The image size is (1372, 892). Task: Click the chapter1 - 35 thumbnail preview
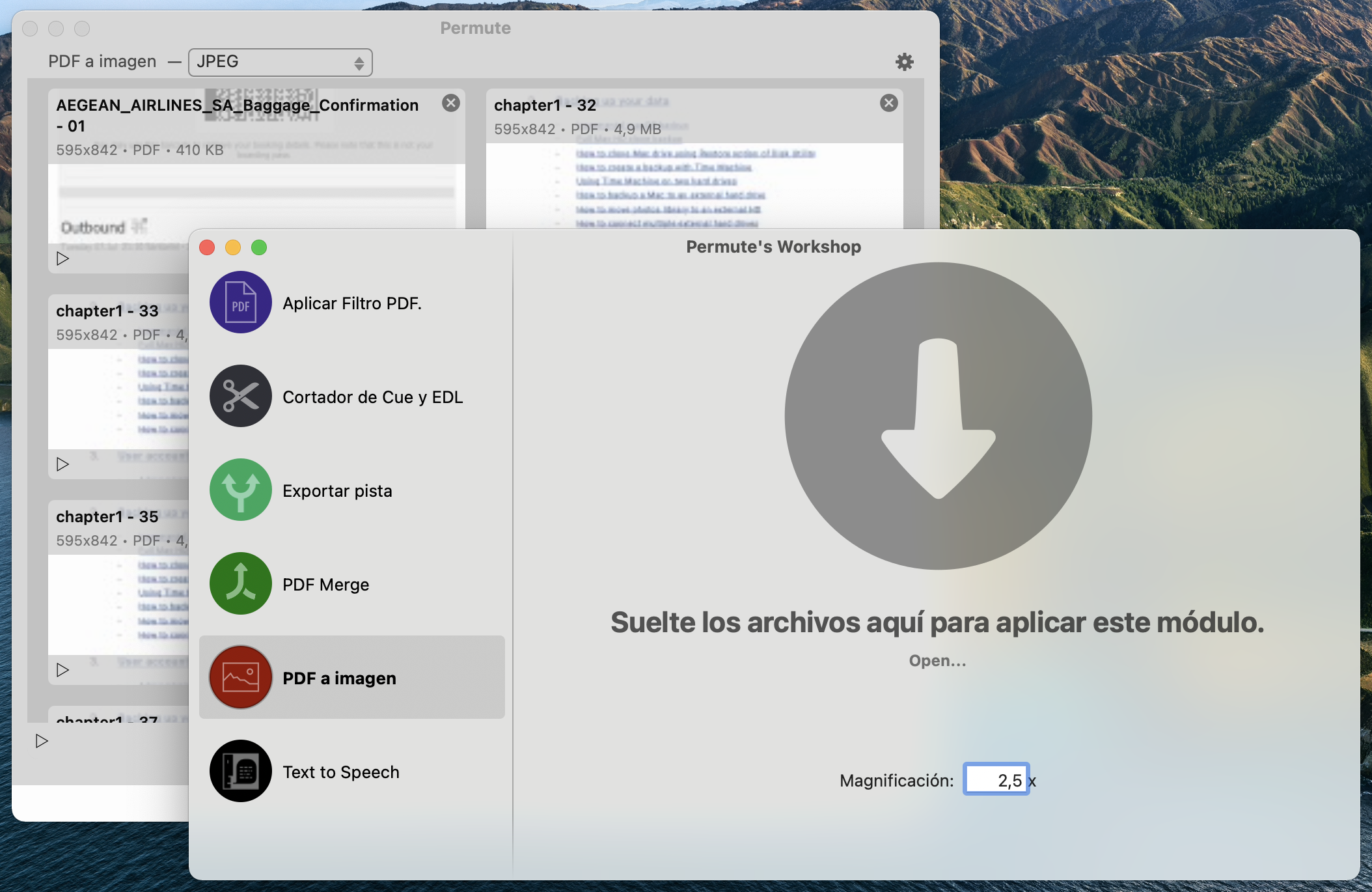[118, 604]
